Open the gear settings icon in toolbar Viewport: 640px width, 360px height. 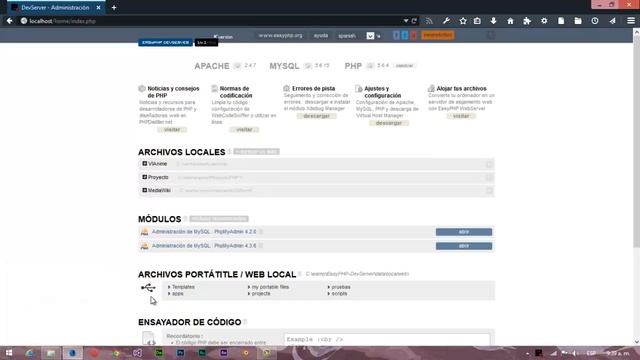pyautogui.click(x=544, y=21)
